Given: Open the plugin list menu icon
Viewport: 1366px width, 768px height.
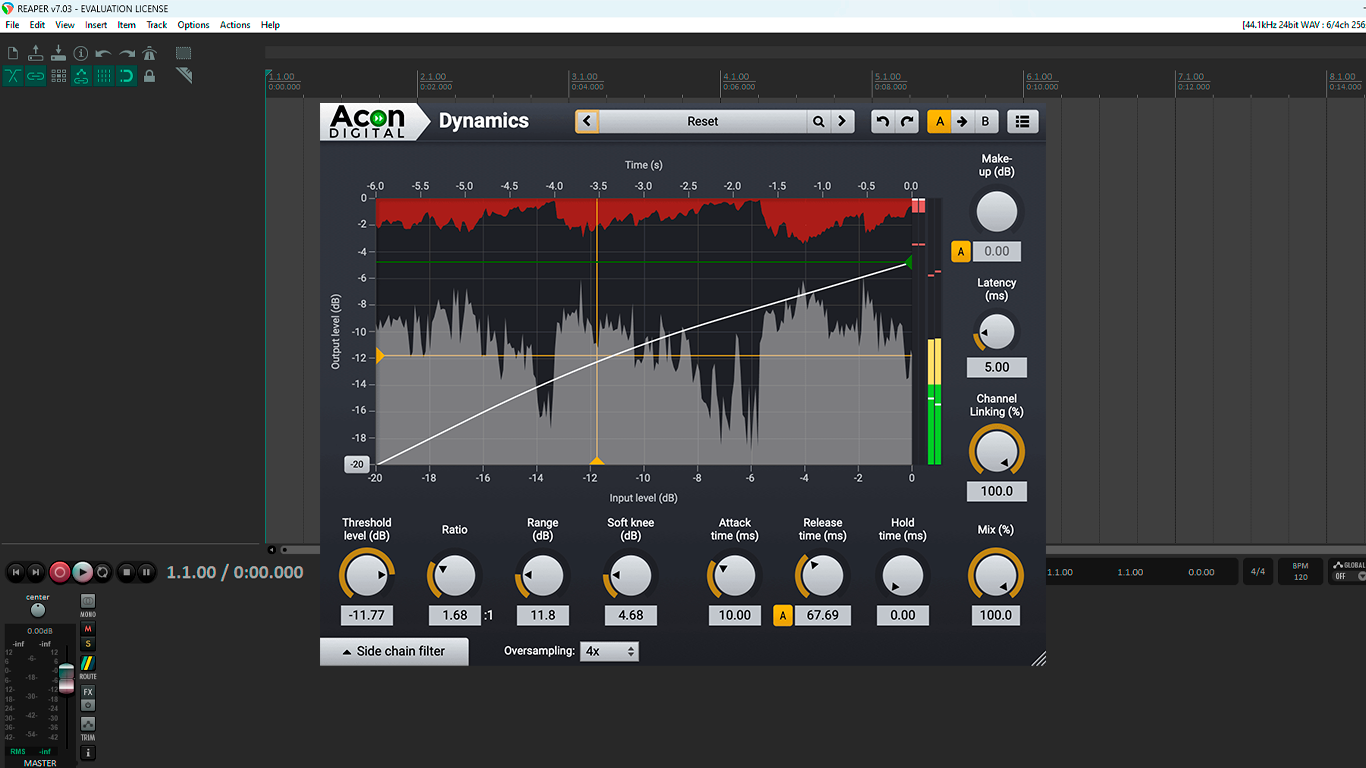Looking at the screenshot, I should (1022, 121).
